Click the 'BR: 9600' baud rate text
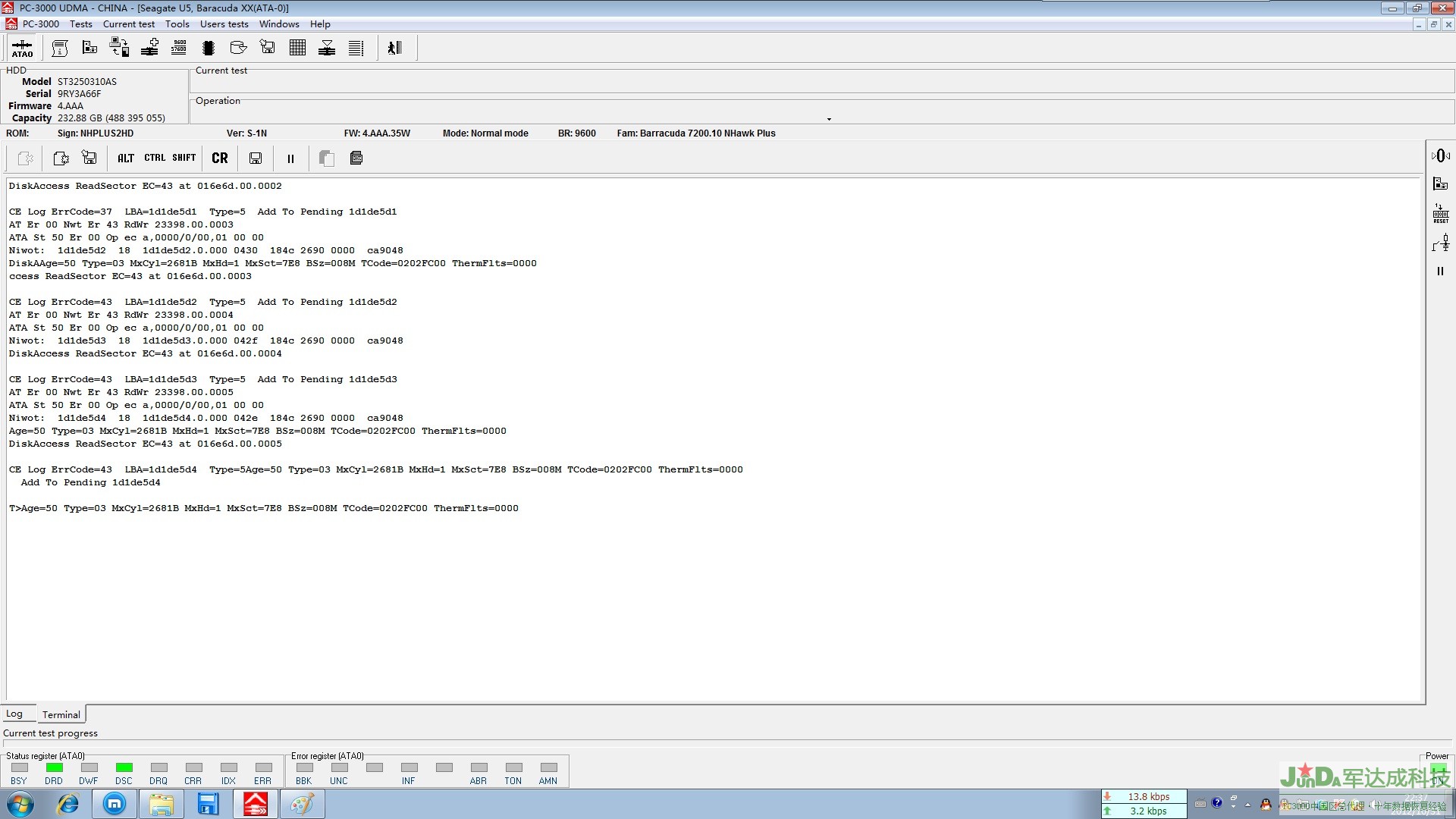1456x819 pixels. (577, 133)
